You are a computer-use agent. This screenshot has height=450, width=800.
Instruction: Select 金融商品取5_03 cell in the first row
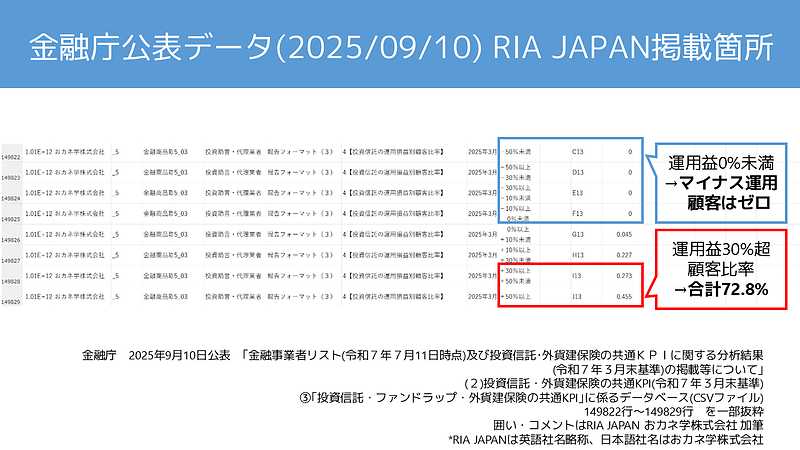coord(166,152)
